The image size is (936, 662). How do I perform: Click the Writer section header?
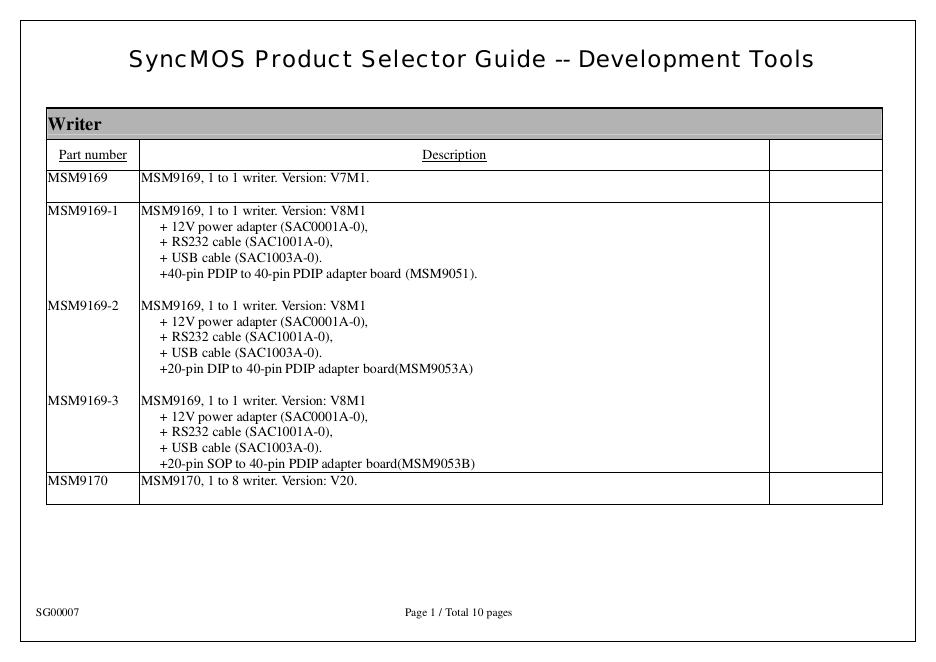click(x=75, y=125)
